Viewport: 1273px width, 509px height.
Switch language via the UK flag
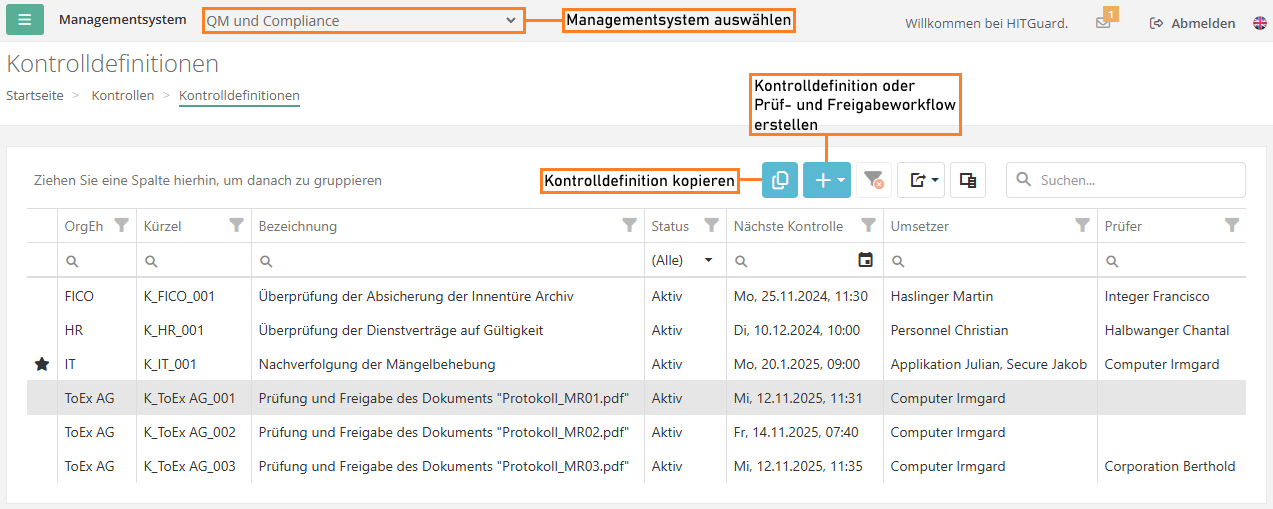(1260, 23)
